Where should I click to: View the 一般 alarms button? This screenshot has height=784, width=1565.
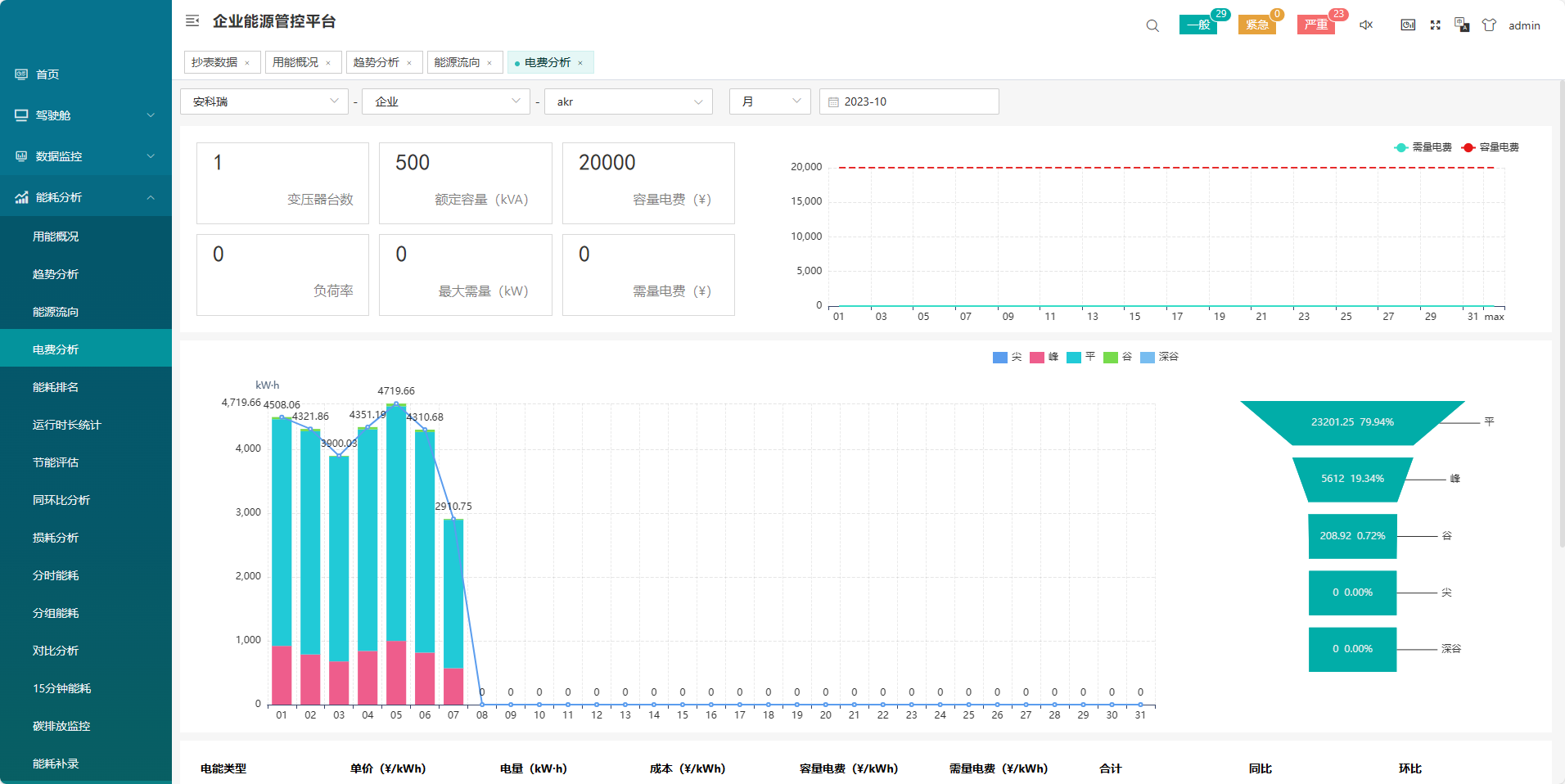[x=1197, y=25]
